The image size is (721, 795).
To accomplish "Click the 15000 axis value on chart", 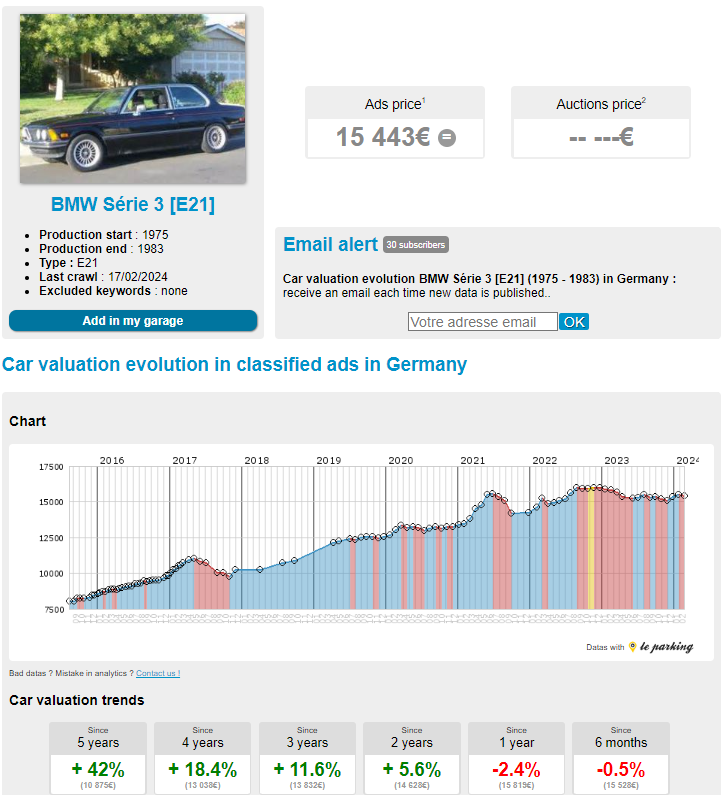I will [x=51, y=502].
